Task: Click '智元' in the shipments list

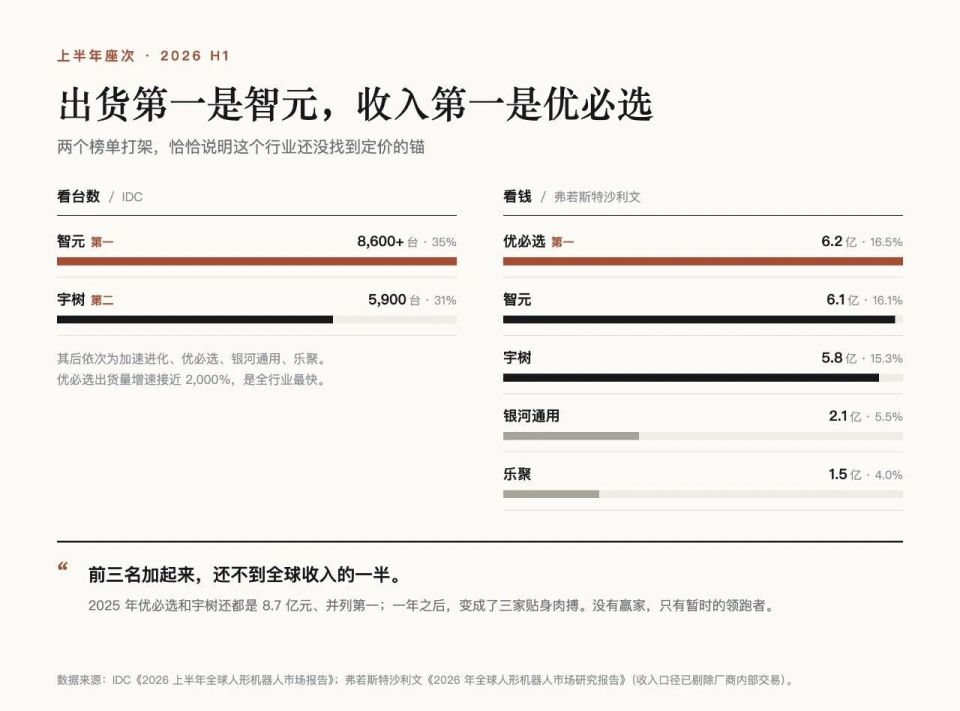Action: click(x=71, y=241)
